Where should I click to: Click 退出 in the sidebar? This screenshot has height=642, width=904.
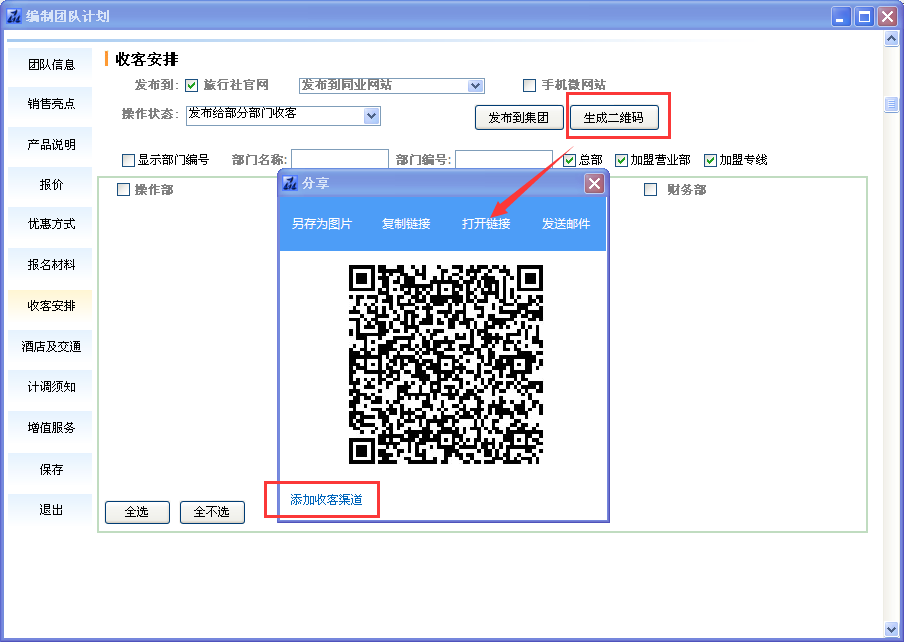pos(51,510)
